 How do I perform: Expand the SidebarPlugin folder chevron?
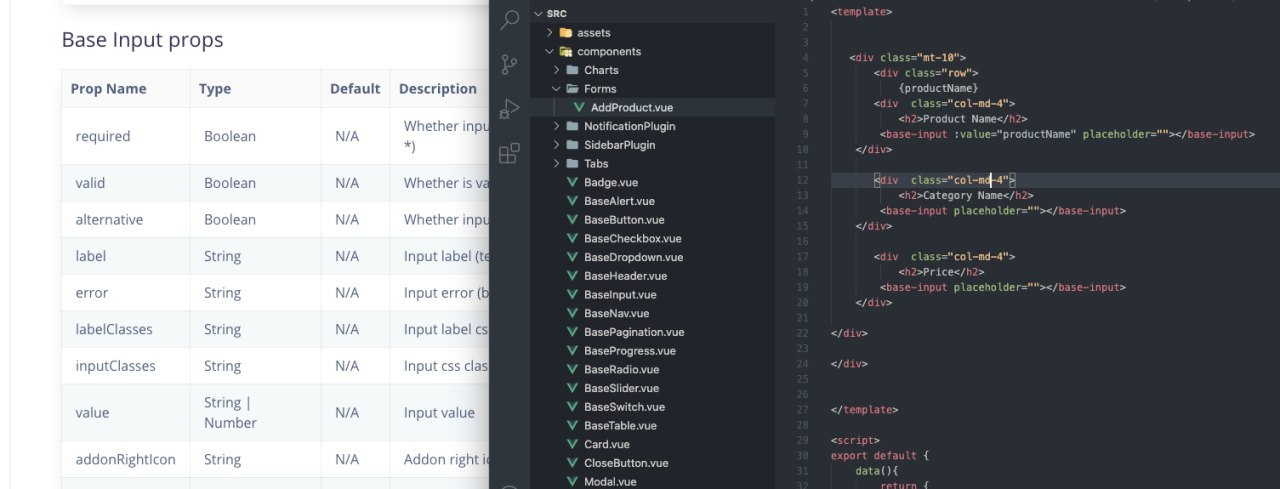(x=557, y=145)
